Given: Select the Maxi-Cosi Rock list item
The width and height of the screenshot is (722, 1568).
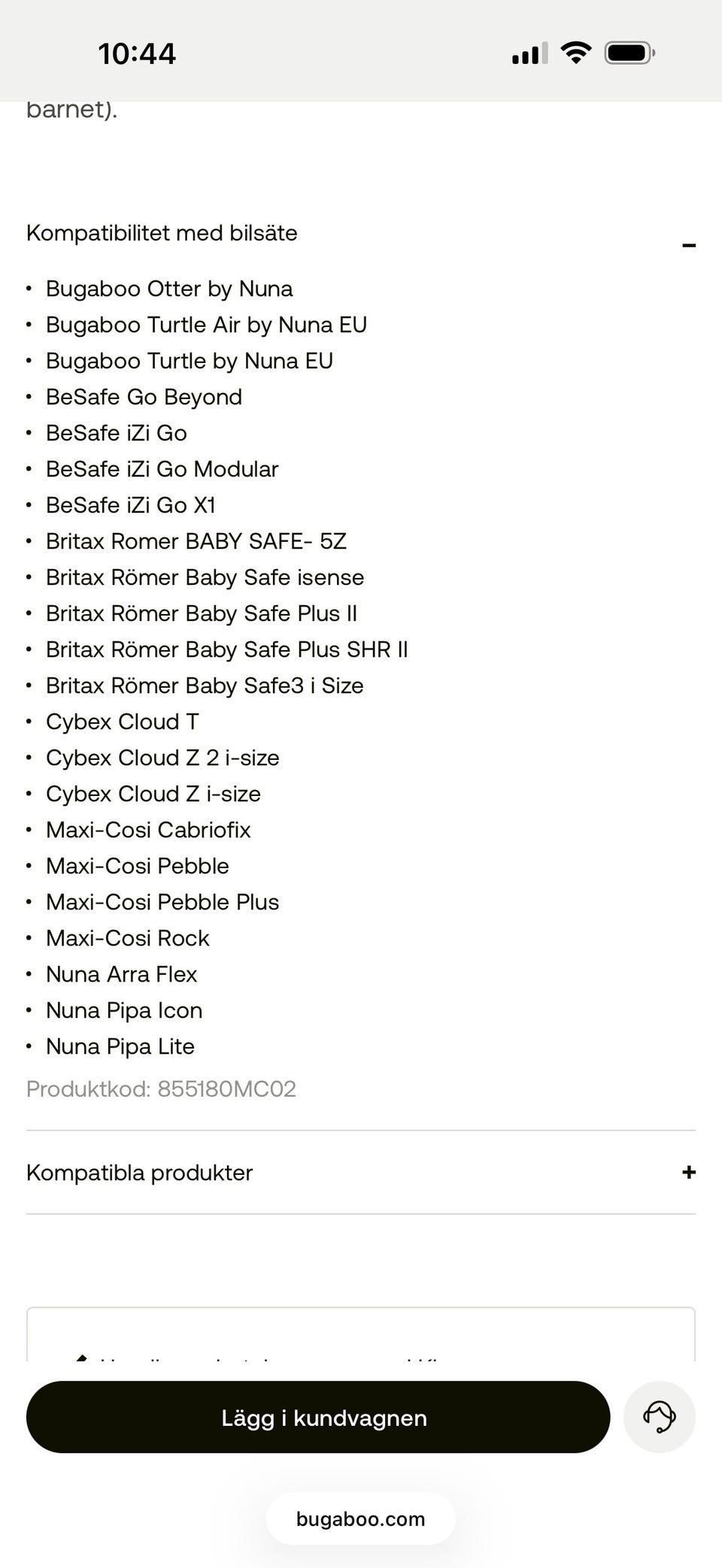Looking at the screenshot, I should coord(128,938).
